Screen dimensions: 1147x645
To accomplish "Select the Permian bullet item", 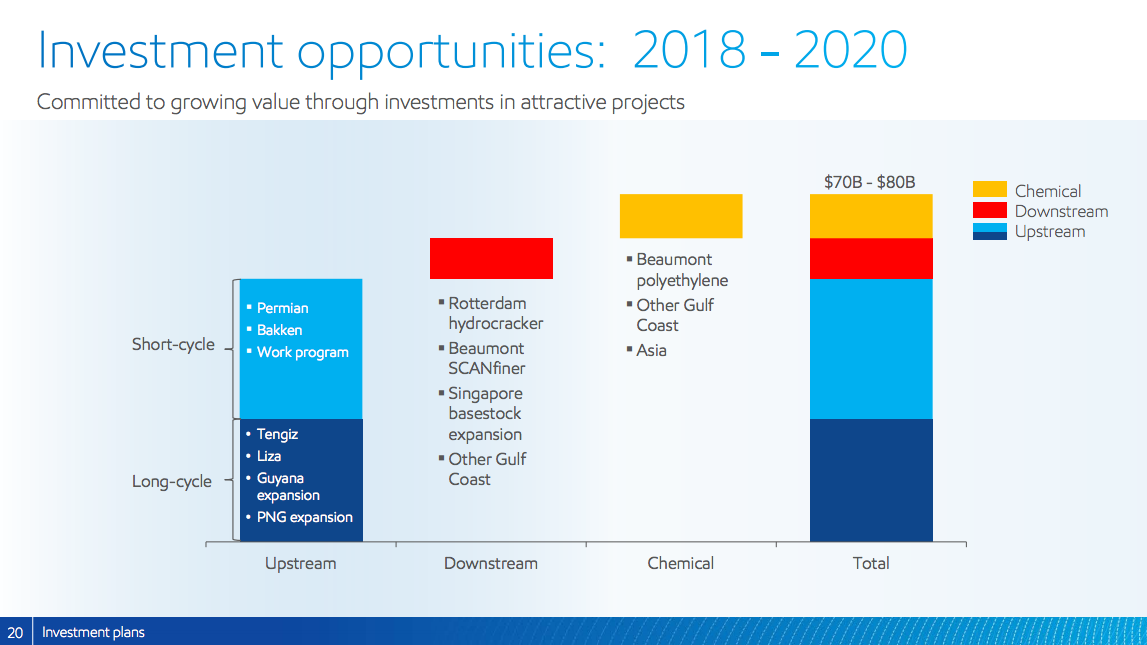I will 282,308.
